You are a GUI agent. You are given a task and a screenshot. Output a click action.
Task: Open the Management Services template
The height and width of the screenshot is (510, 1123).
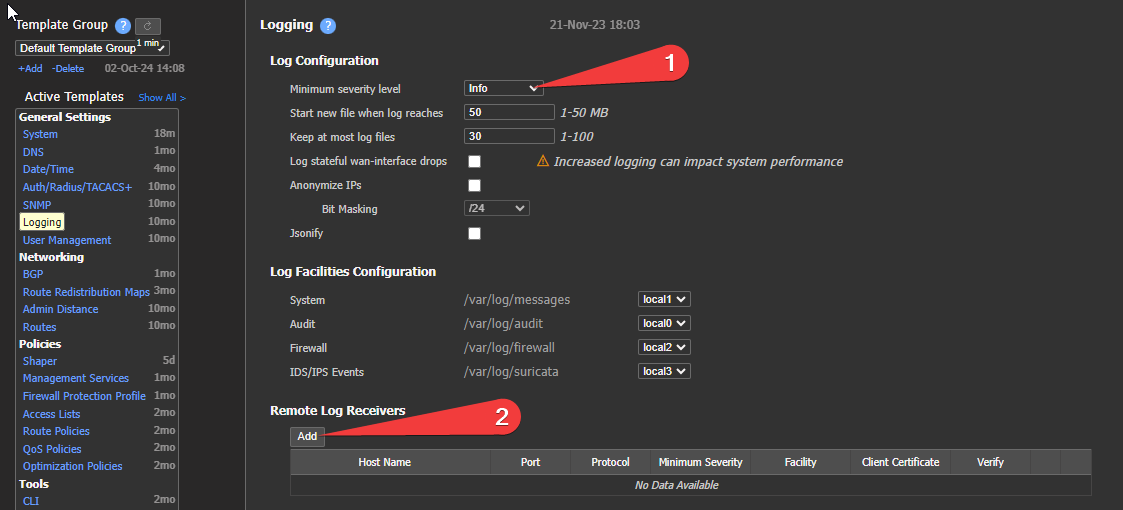point(76,378)
